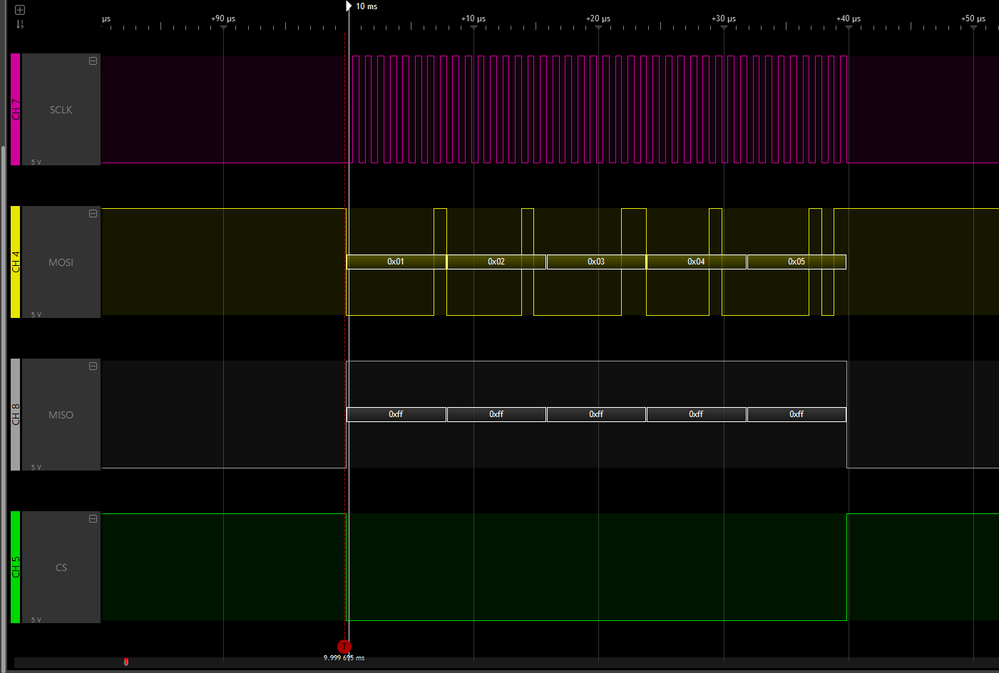This screenshot has height=673, width=999.
Task: Click the collapse icon on the CS channel
Action: coord(91,518)
